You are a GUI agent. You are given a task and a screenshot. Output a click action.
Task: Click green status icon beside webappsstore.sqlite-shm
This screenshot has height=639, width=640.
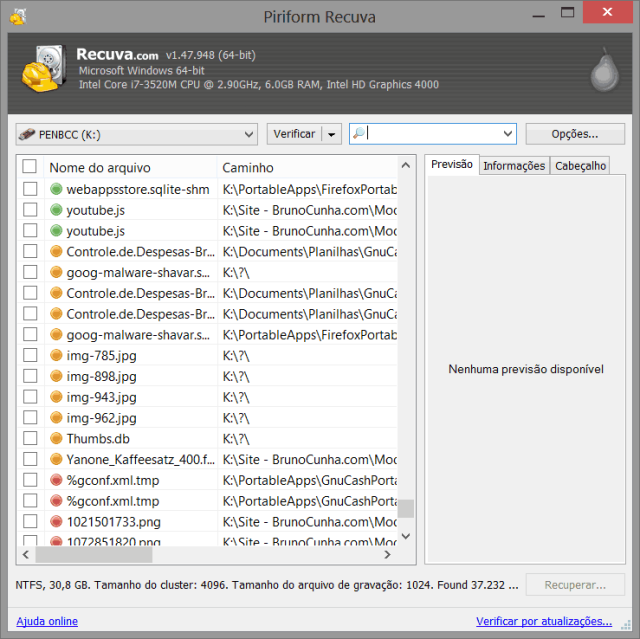pyautogui.click(x=56, y=189)
